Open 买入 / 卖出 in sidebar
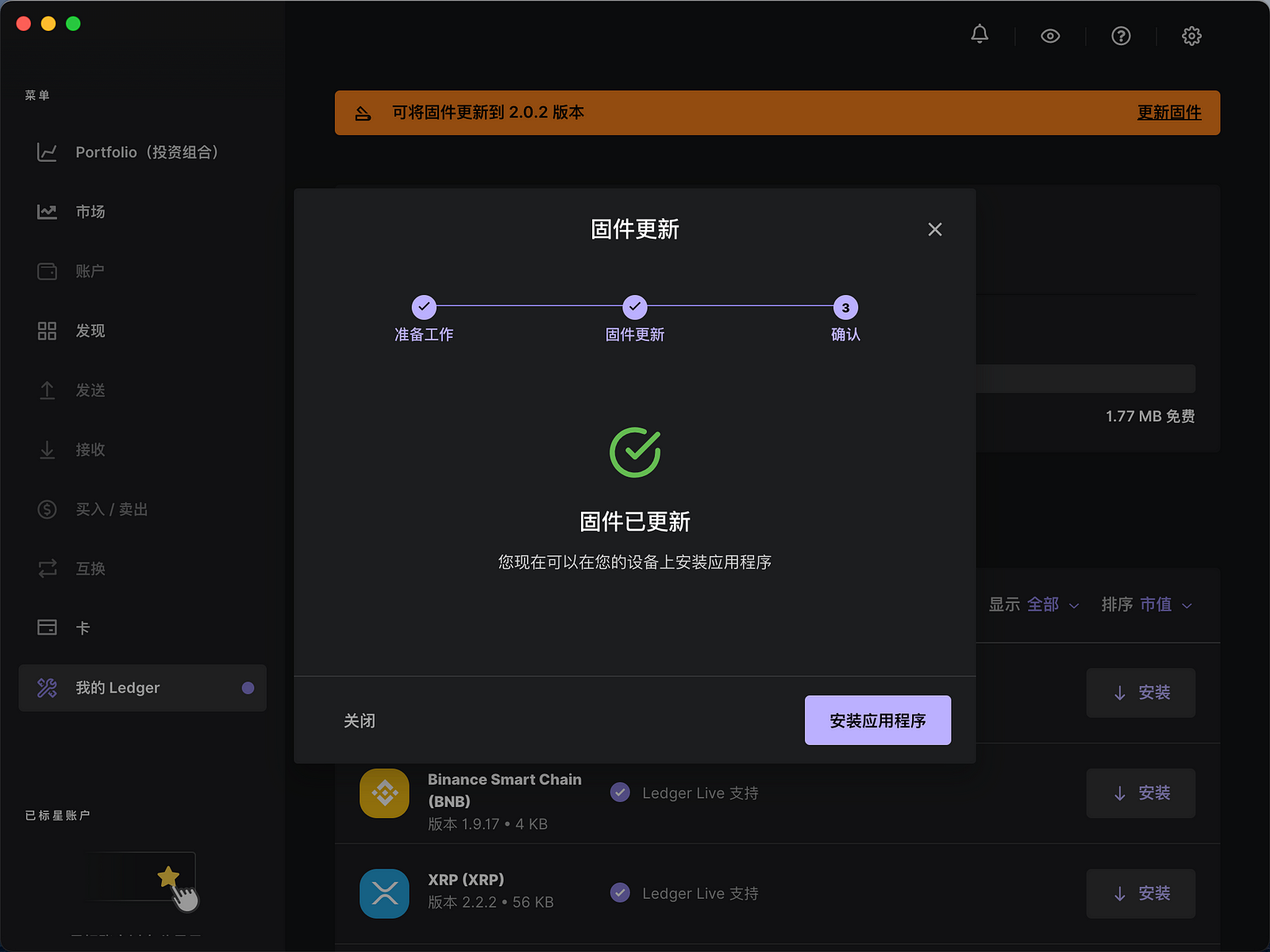 pos(143,509)
